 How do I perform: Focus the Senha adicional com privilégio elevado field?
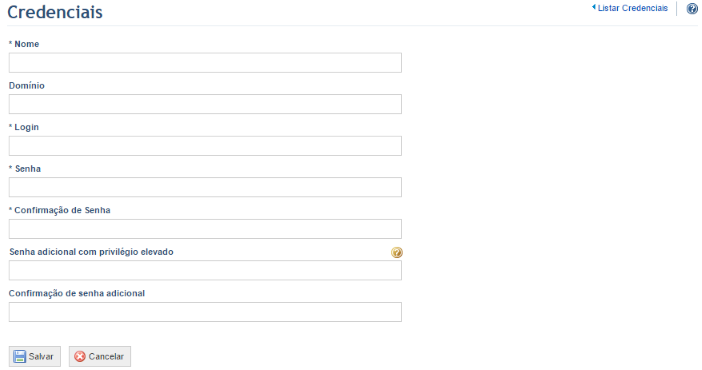pos(205,271)
